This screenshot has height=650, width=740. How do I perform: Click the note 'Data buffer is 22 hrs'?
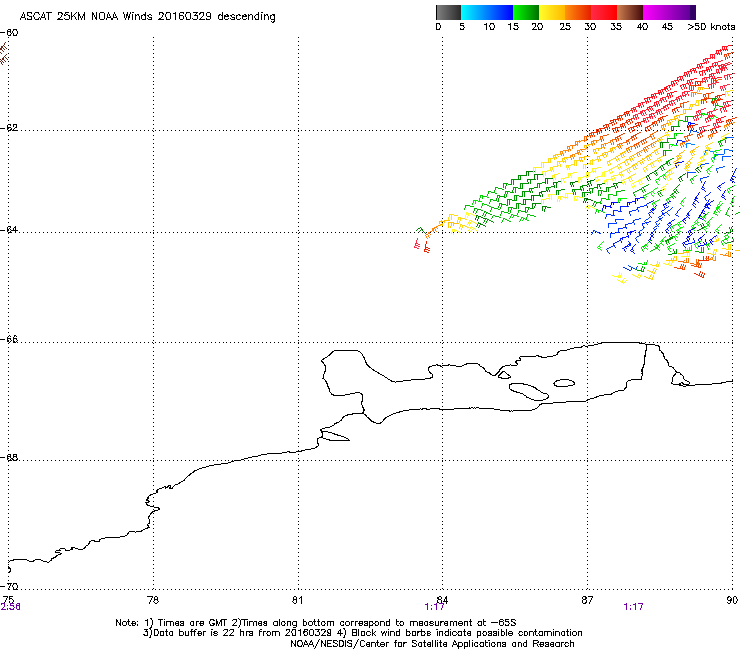pyautogui.click(x=194, y=633)
